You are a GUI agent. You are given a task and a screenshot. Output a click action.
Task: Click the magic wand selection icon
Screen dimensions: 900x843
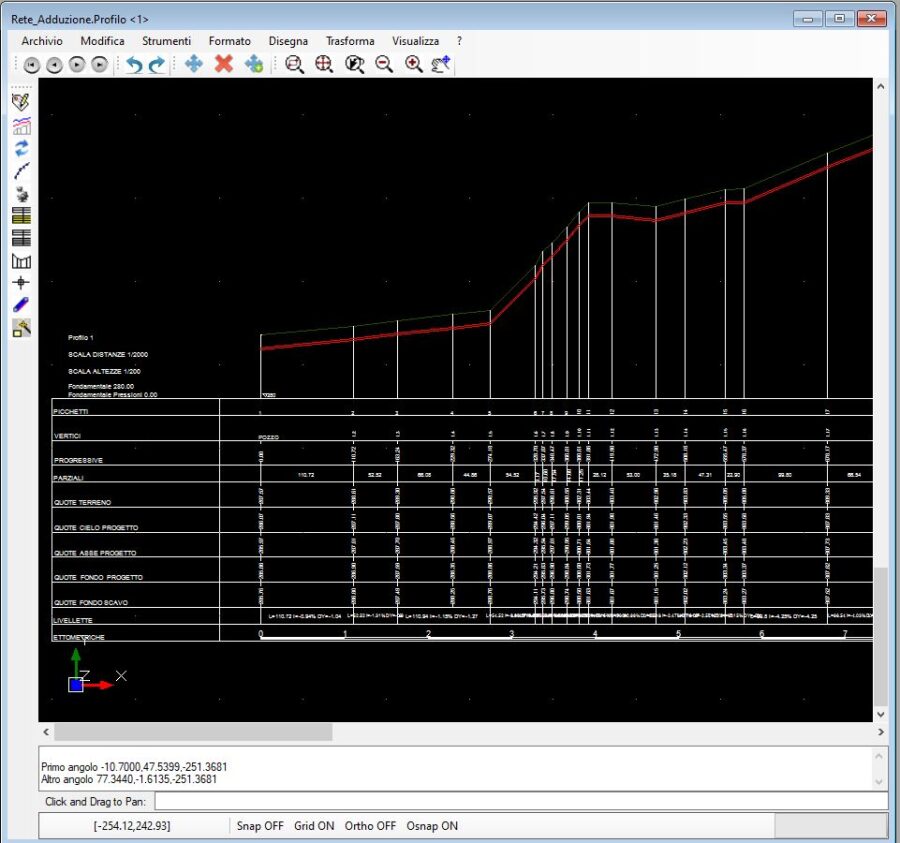pos(21,328)
